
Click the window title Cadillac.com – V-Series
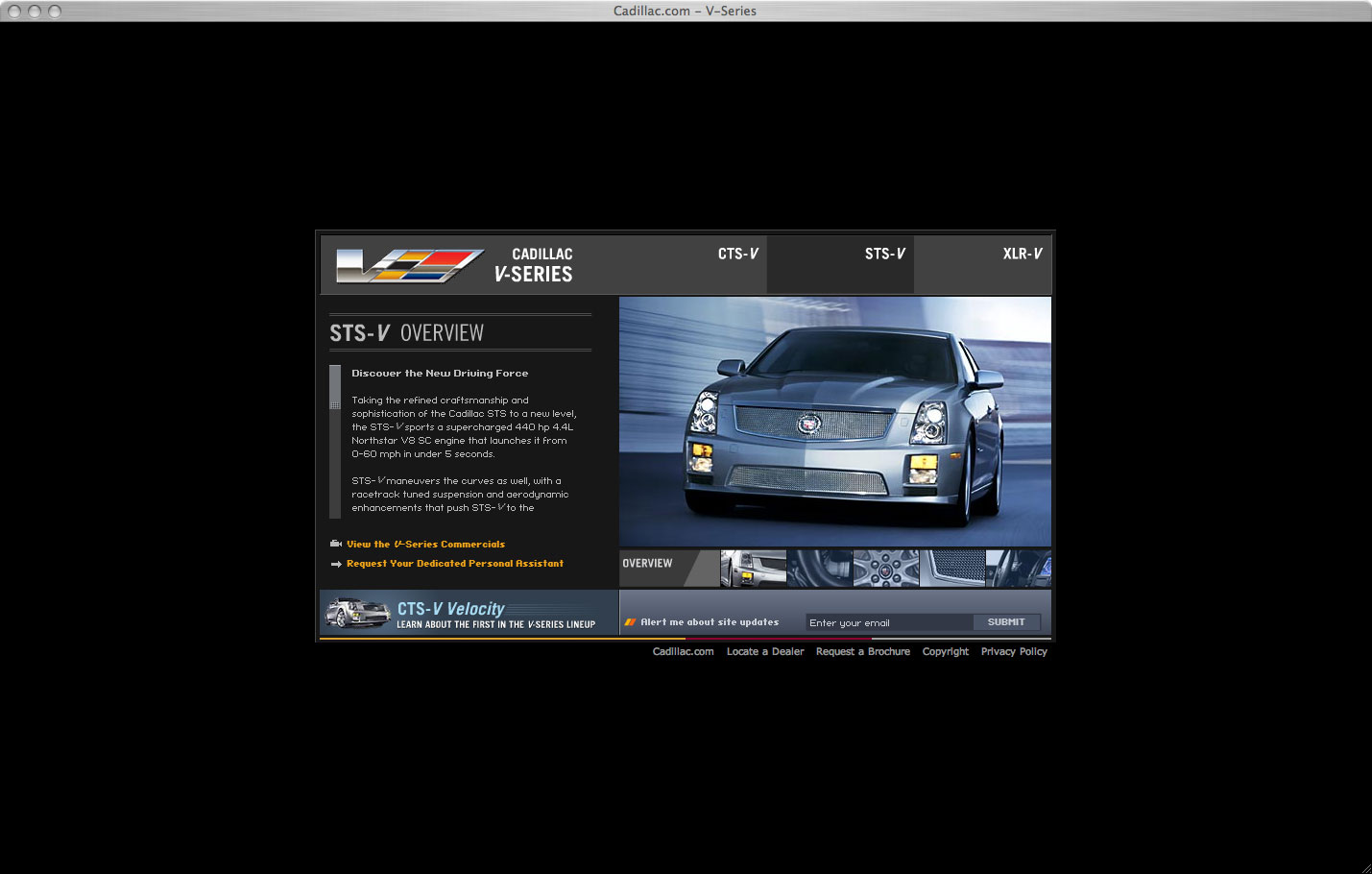(685, 11)
